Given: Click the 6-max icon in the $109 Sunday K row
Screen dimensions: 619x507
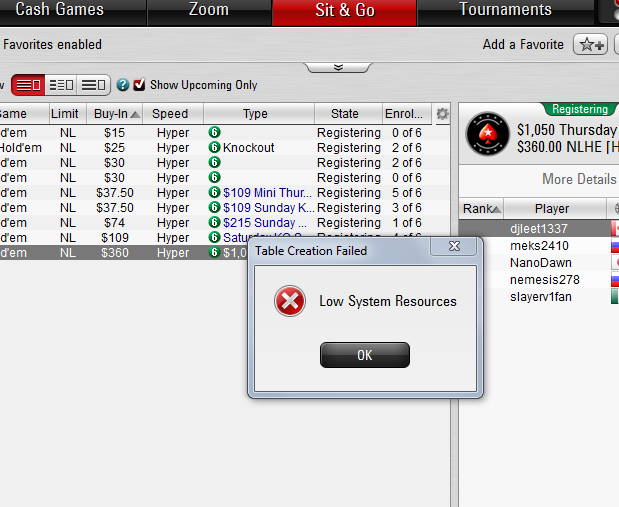Looking at the screenshot, I should click(x=214, y=207).
